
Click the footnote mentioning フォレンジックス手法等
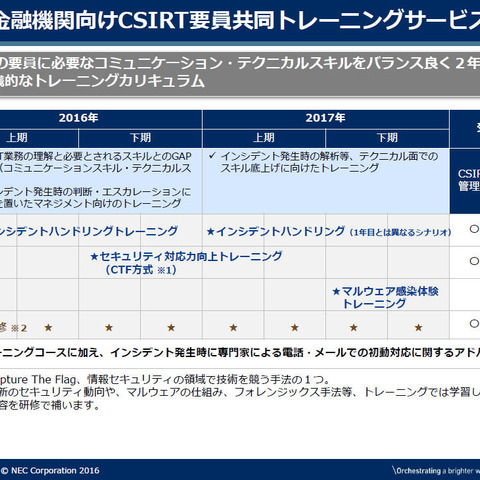240,392
